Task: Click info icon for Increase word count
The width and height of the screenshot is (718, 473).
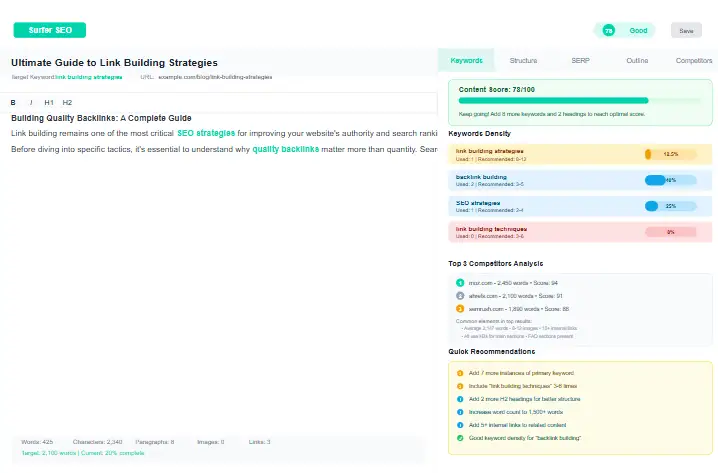Action: click(460, 412)
